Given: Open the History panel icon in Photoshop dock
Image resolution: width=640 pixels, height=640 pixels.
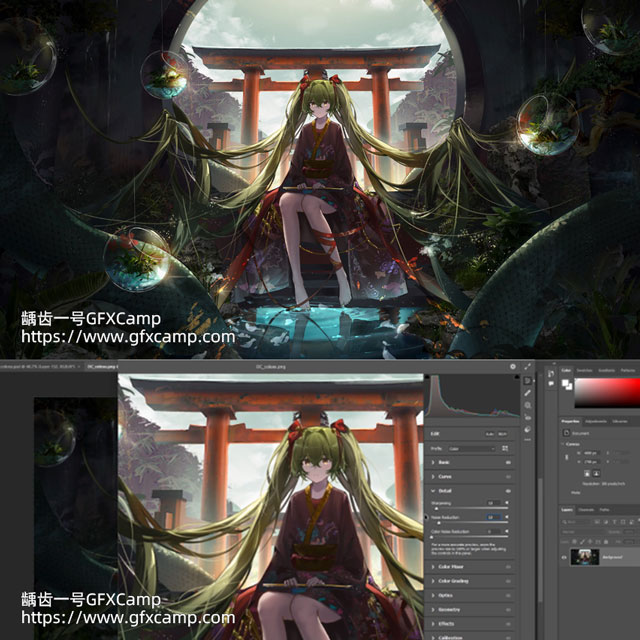Looking at the screenshot, I should click(x=551, y=373).
